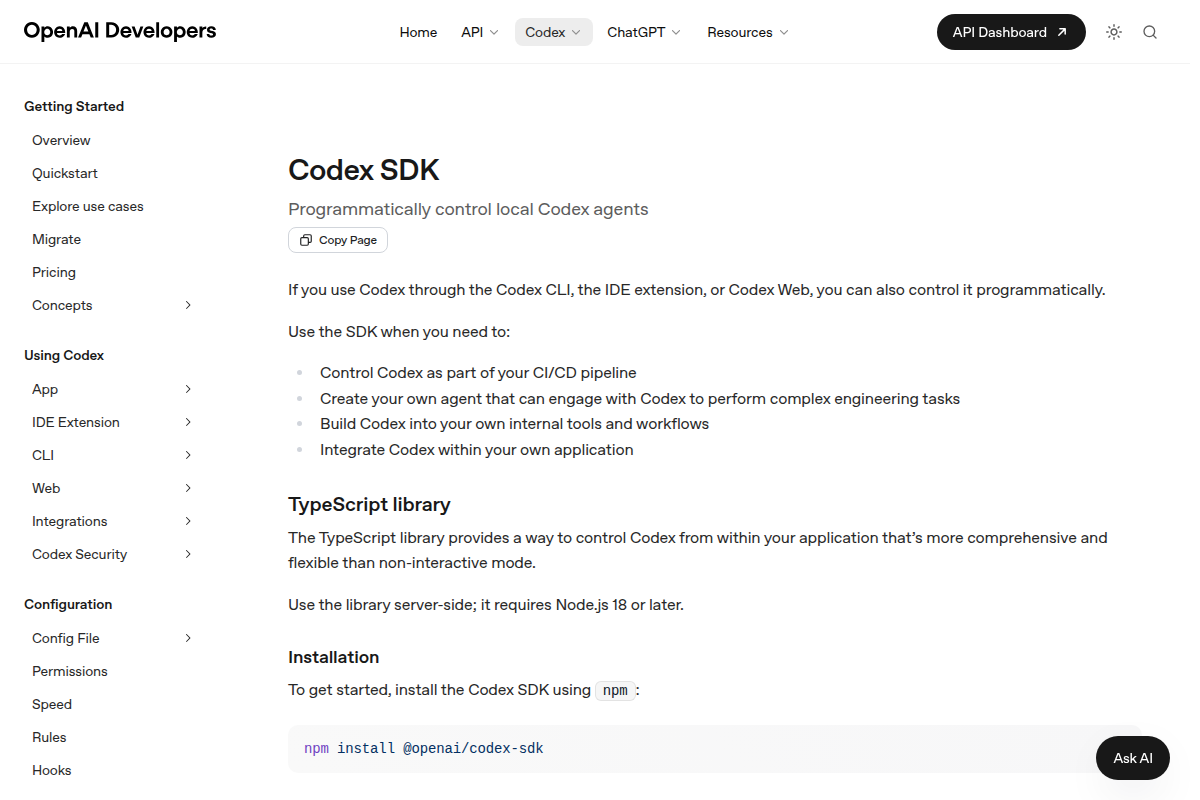Click the App sidebar label
Image resolution: width=1200 pixels, height=800 pixels.
pyautogui.click(x=45, y=389)
